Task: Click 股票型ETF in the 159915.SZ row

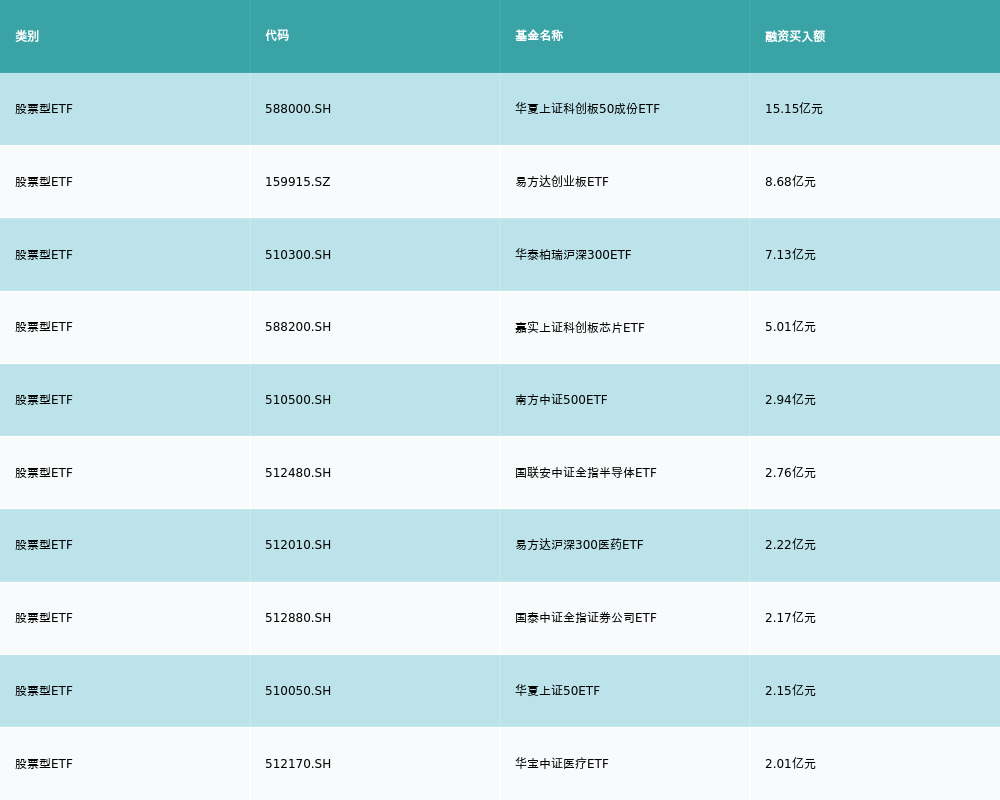Action: [44, 182]
